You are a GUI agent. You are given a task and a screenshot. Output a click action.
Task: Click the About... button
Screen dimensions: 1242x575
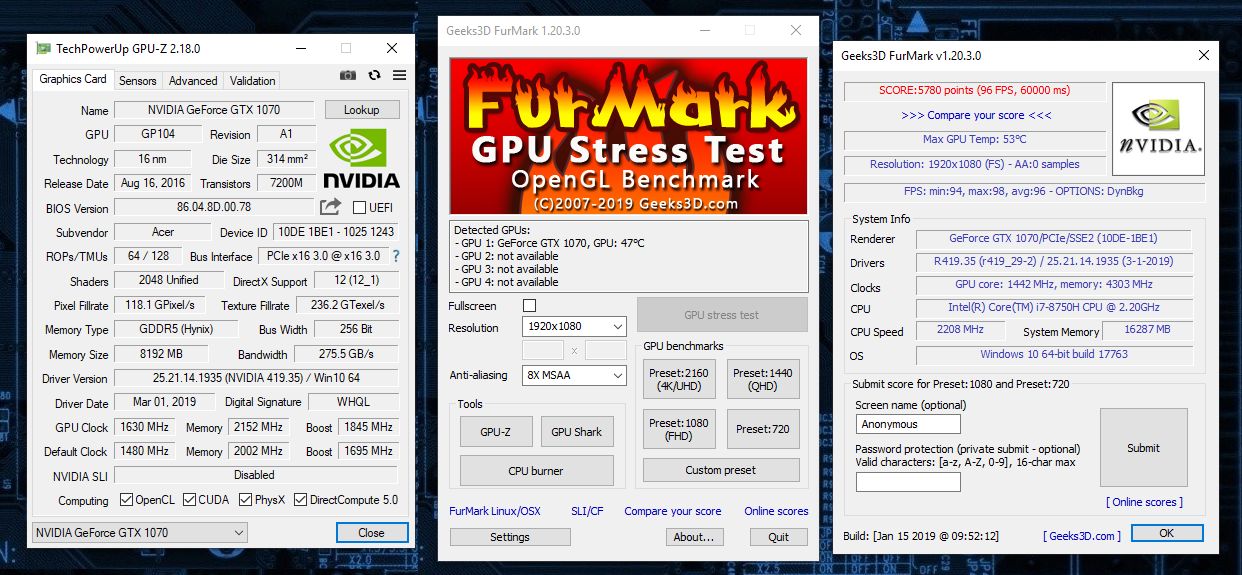(694, 537)
